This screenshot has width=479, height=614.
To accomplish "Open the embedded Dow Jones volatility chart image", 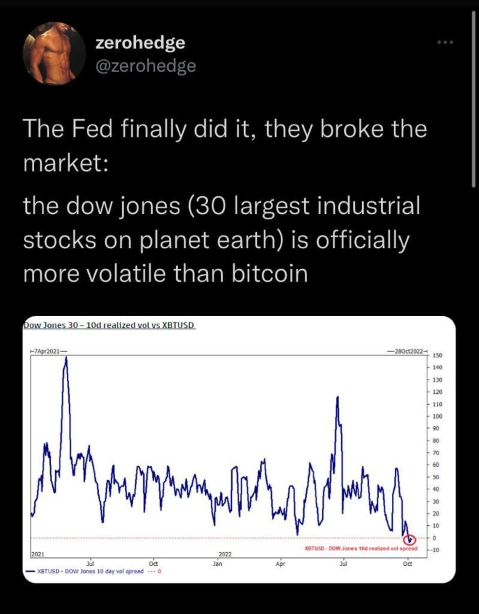I will pyautogui.click(x=239, y=449).
